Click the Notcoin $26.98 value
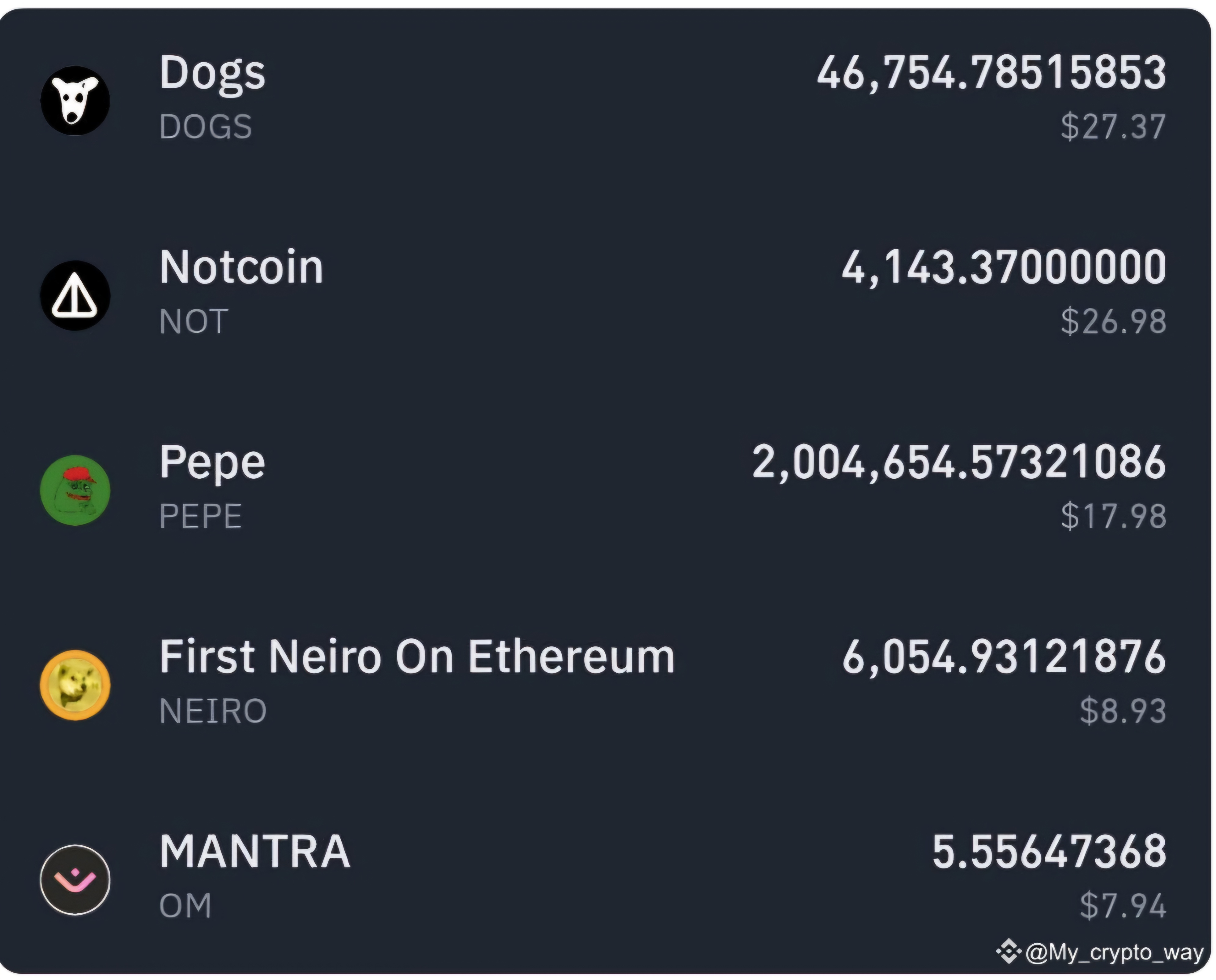Screen dimensions: 1216x980 (1113, 321)
